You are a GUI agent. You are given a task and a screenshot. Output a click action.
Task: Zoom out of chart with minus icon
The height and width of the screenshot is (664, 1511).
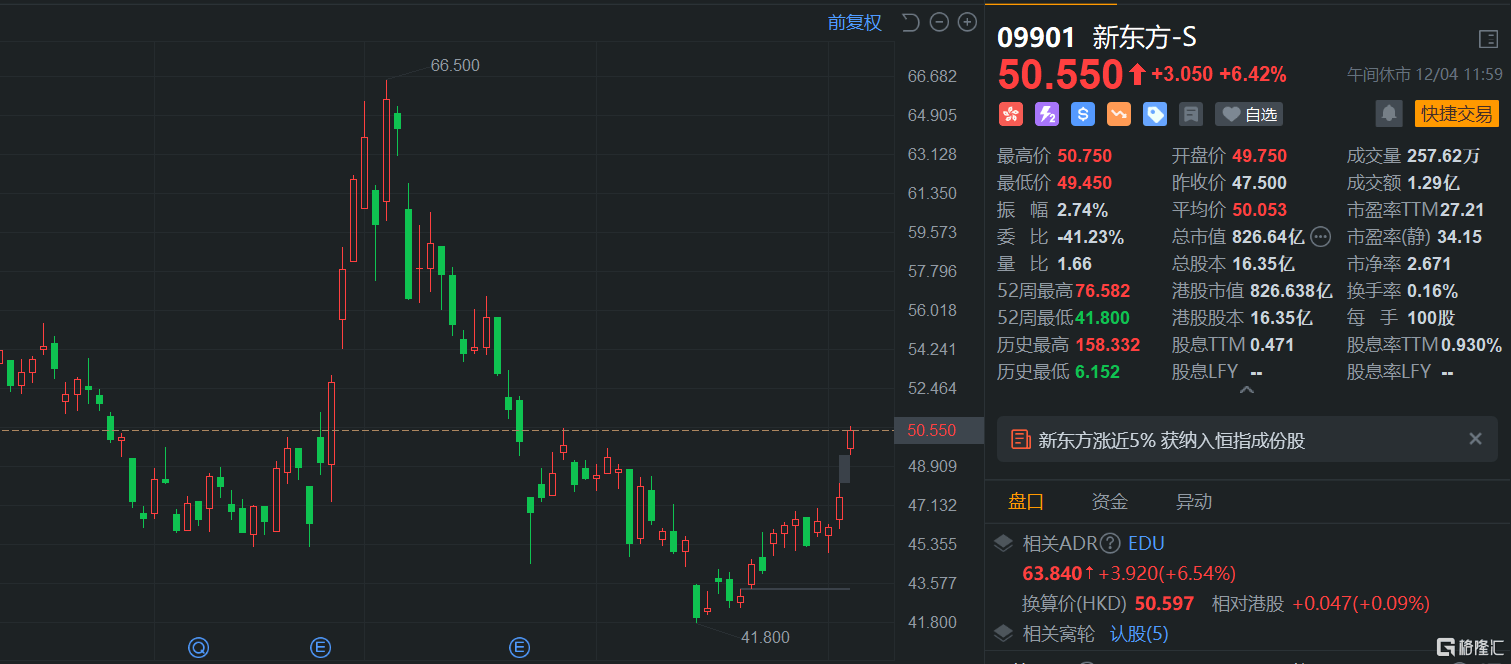pyautogui.click(x=938, y=22)
